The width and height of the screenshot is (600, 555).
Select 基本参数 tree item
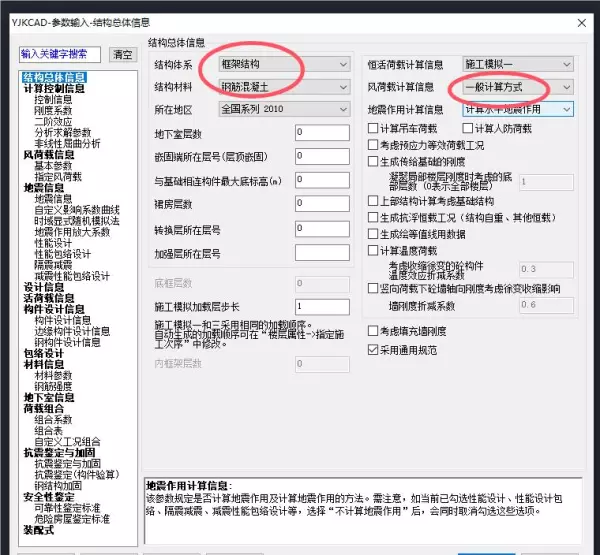click(x=53, y=166)
